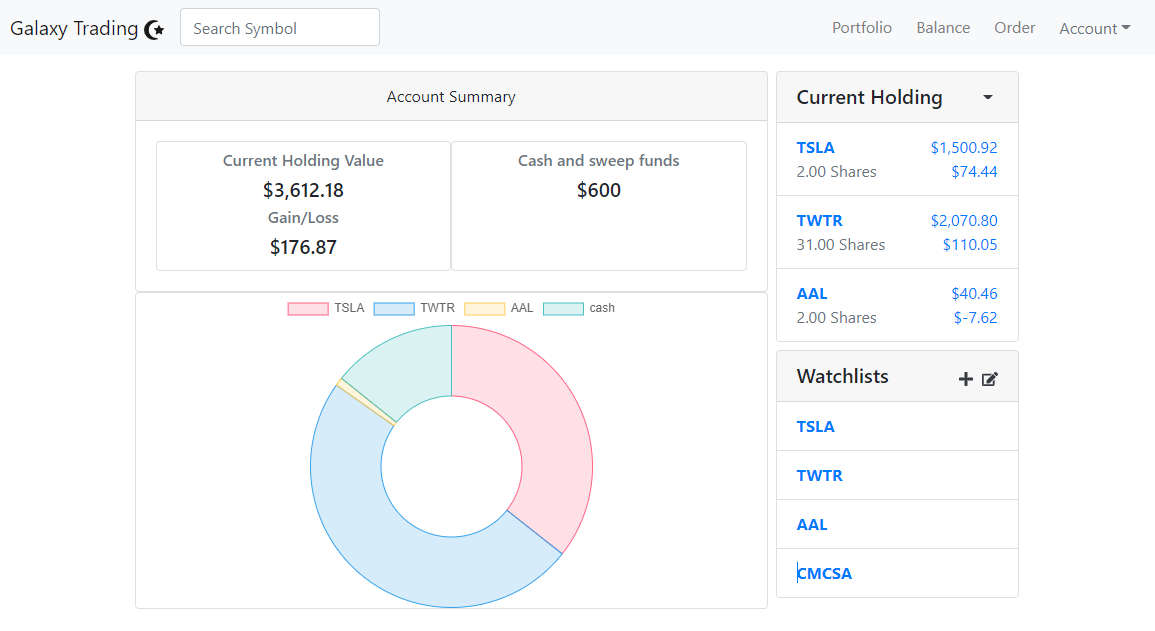Viewport: 1155px width, 631px height.
Task: Select CMCSA from the Watchlists
Action: point(825,573)
